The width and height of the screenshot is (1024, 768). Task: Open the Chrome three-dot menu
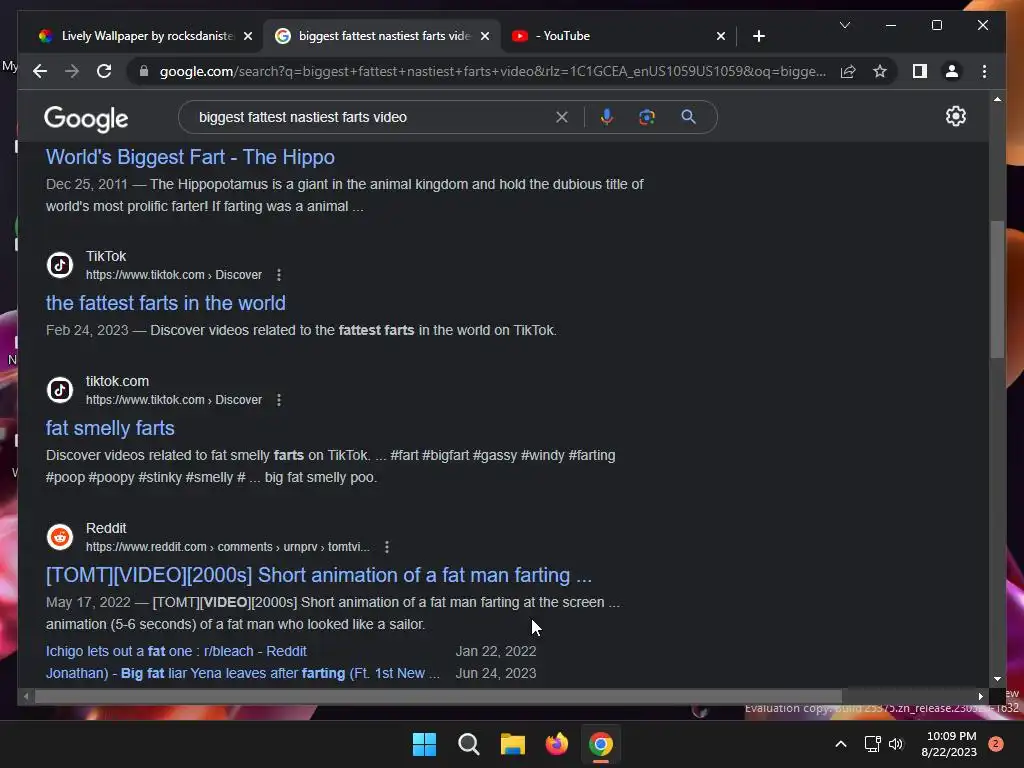[984, 71]
